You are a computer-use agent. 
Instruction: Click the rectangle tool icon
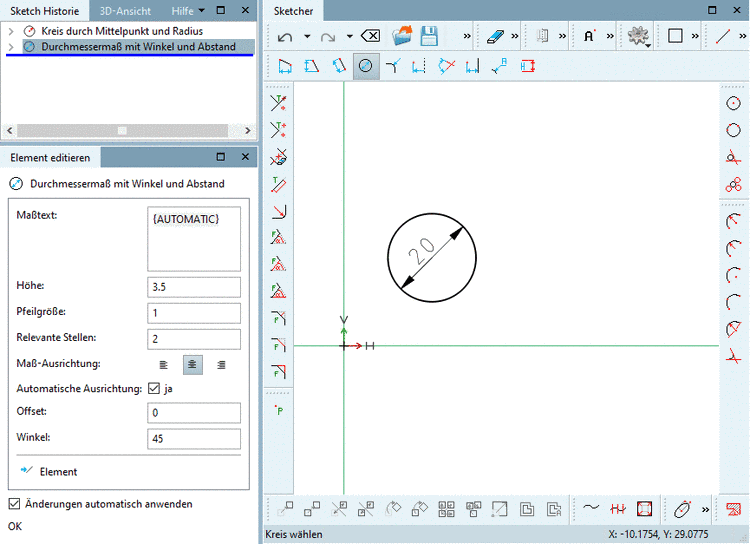(675, 36)
